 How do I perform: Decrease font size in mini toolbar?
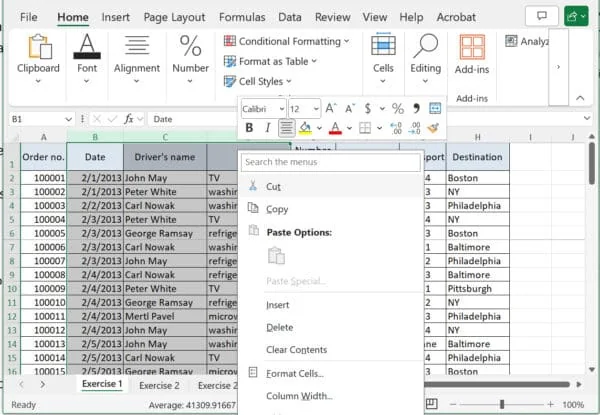click(350, 109)
